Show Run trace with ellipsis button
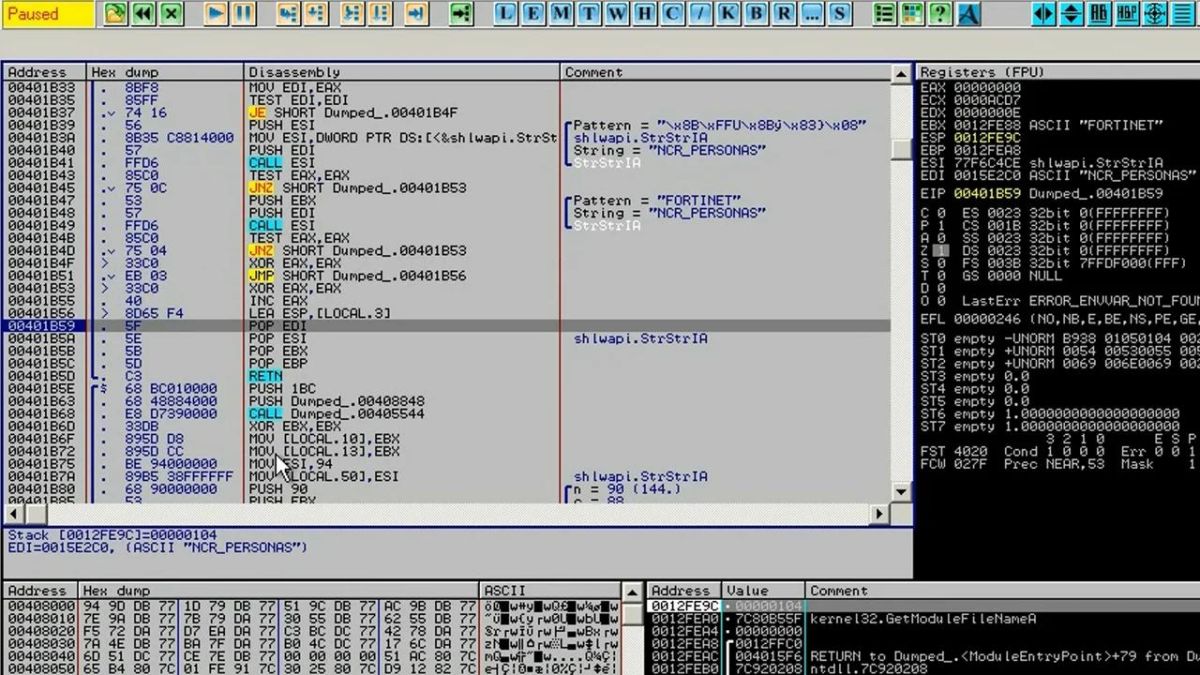1200x675 pixels. (813, 14)
